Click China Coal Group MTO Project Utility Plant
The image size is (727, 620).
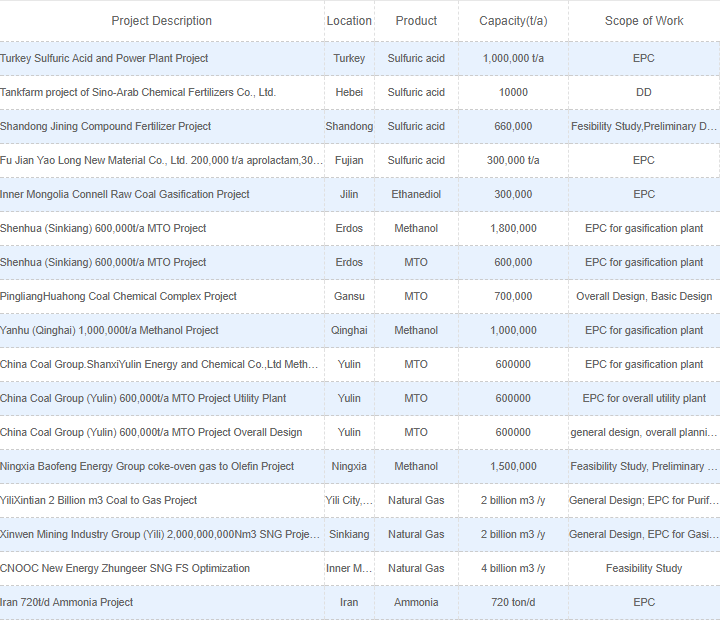coord(143,398)
